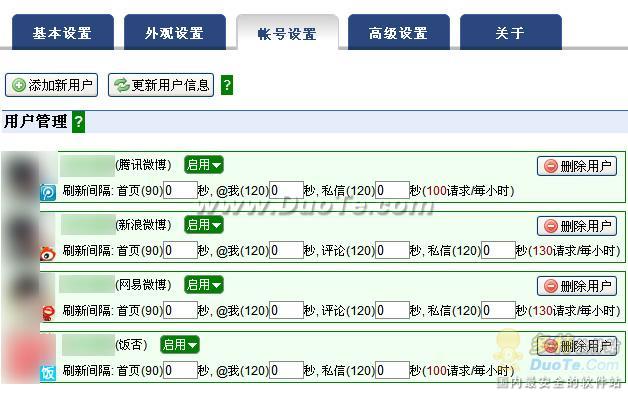The image size is (628, 409).
Task: Go to the 高级设置 tab
Action: (x=397, y=33)
